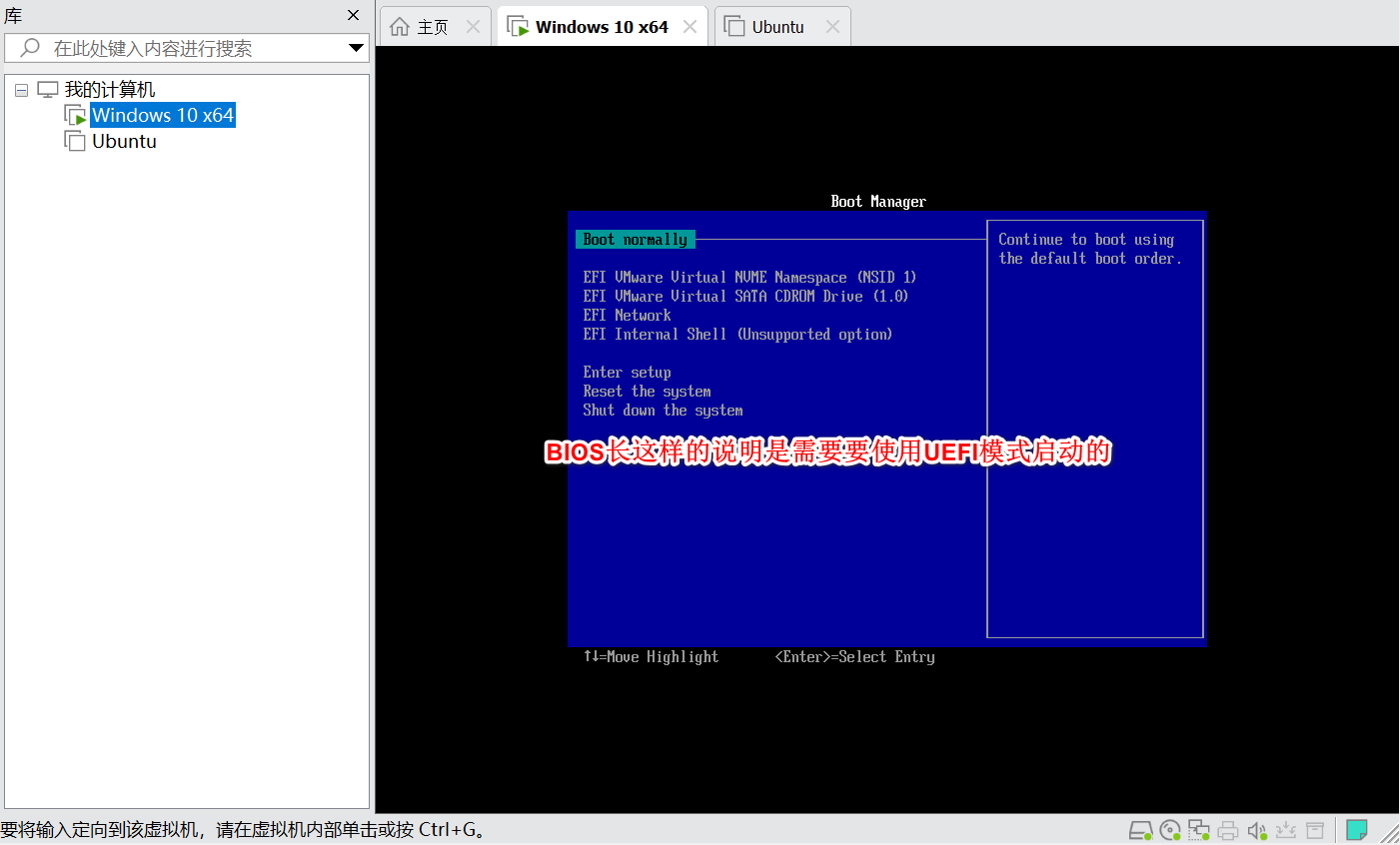The image size is (1400, 845).
Task: Select EFI Internal Shell (Unsupported option)
Action: pos(737,334)
